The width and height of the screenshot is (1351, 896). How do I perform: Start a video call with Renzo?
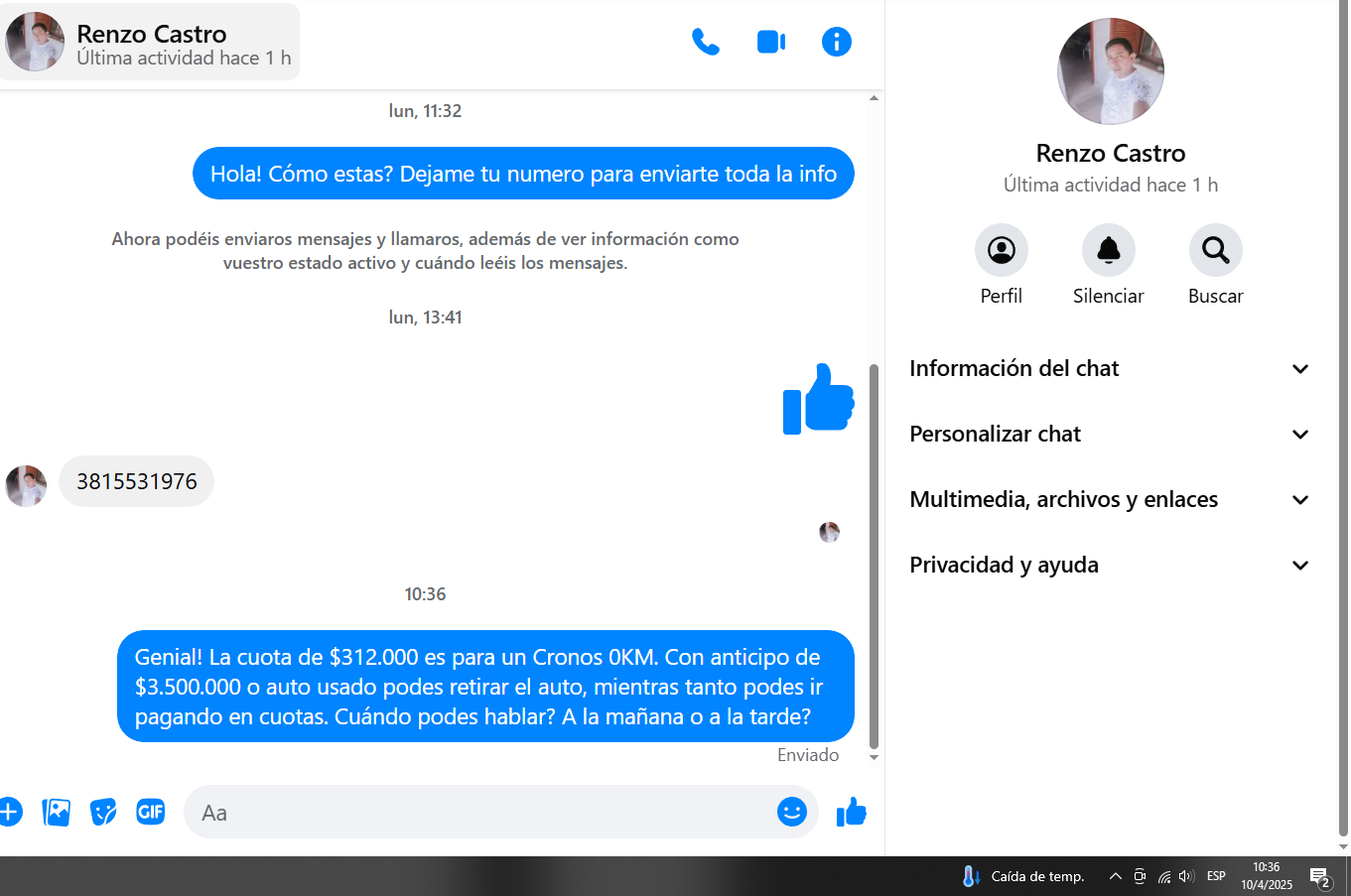tap(771, 42)
